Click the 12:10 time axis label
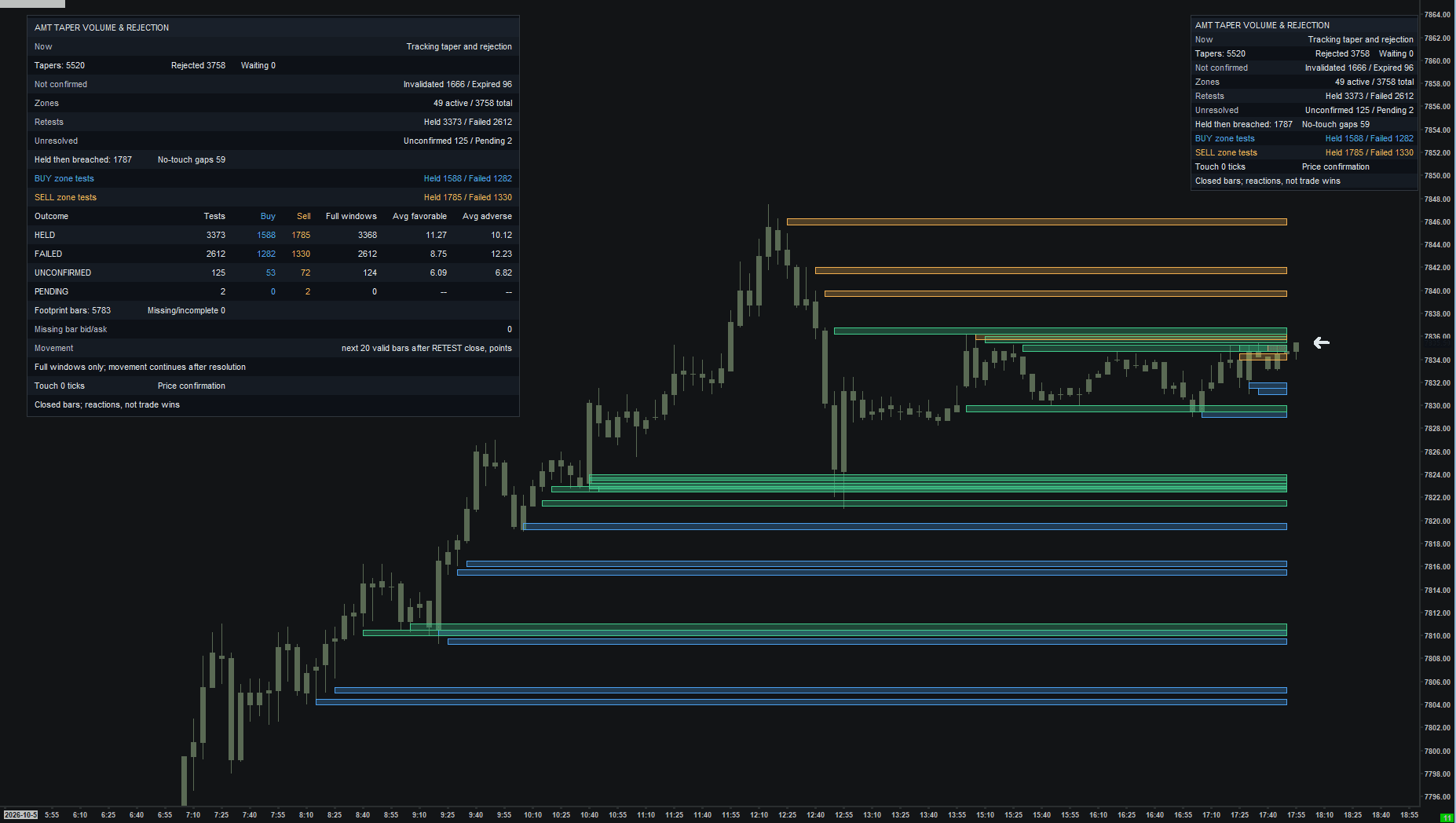Image resolution: width=1456 pixels, height=823 pixels. pos(759,814)
